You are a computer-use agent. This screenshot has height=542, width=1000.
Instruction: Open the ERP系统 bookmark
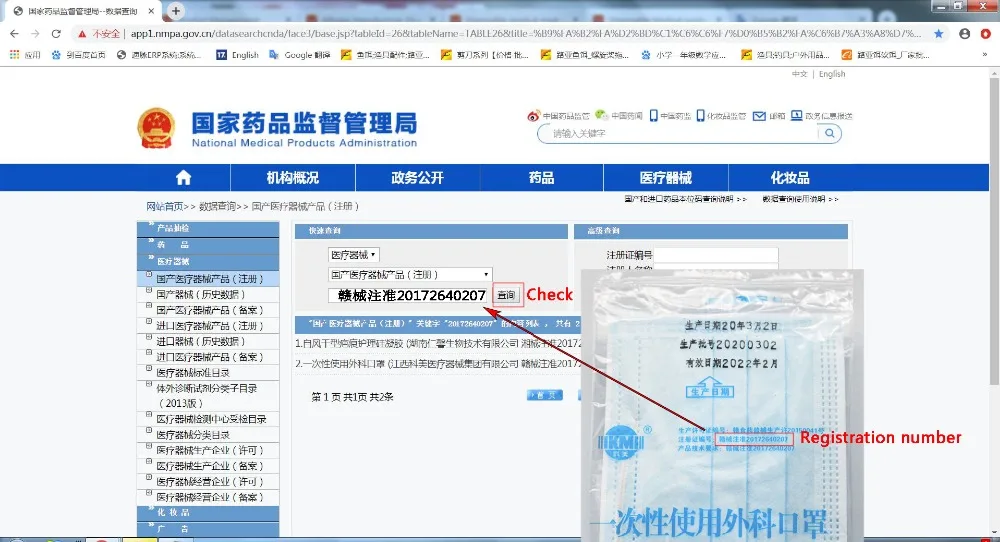coord(158,55)
